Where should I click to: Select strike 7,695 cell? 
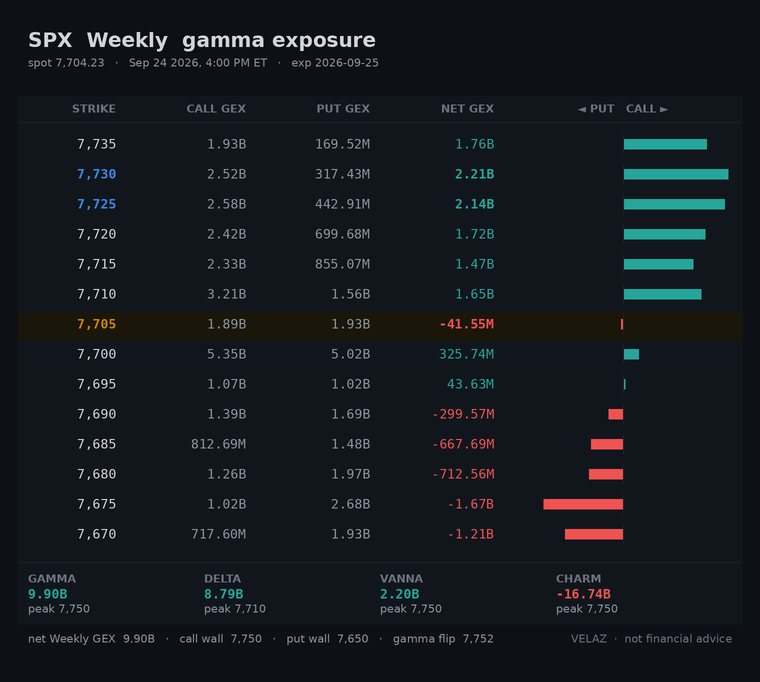tap(96, 384)
